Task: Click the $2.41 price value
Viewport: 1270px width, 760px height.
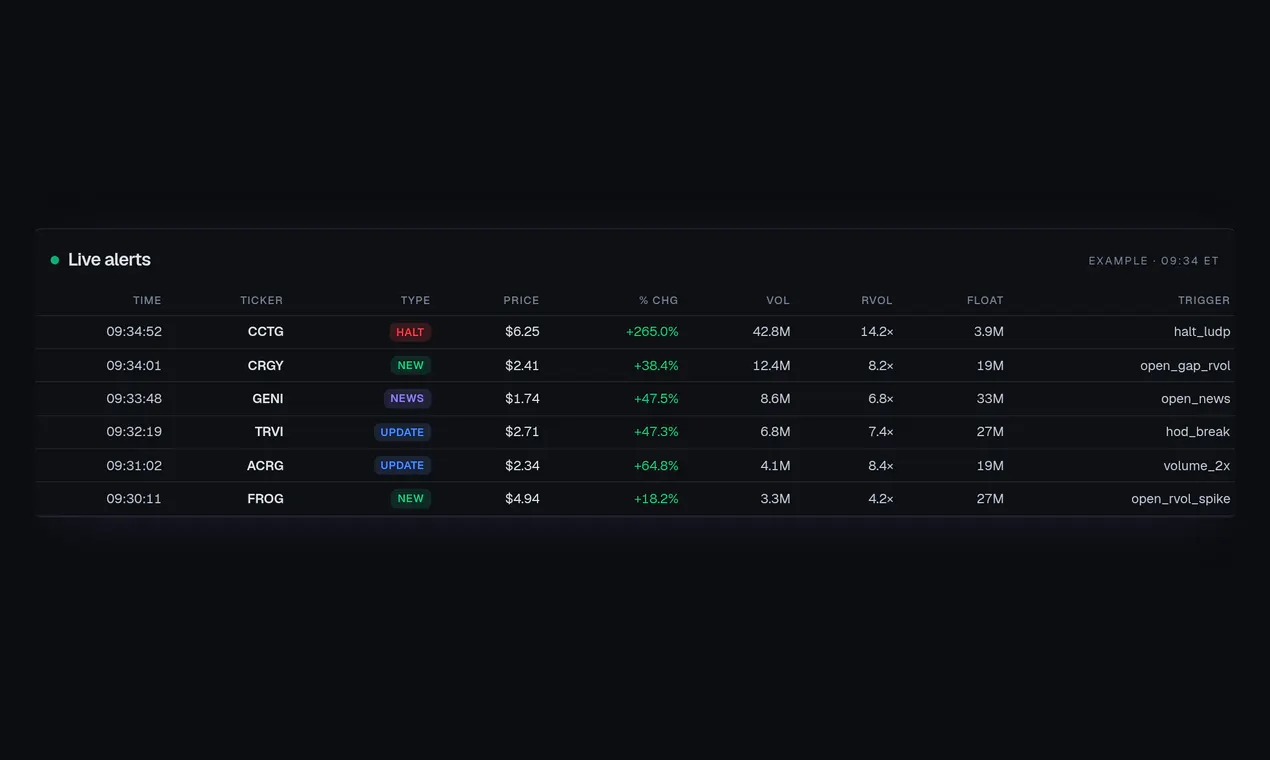Action: pyautogui.click(x=522, y=366)
